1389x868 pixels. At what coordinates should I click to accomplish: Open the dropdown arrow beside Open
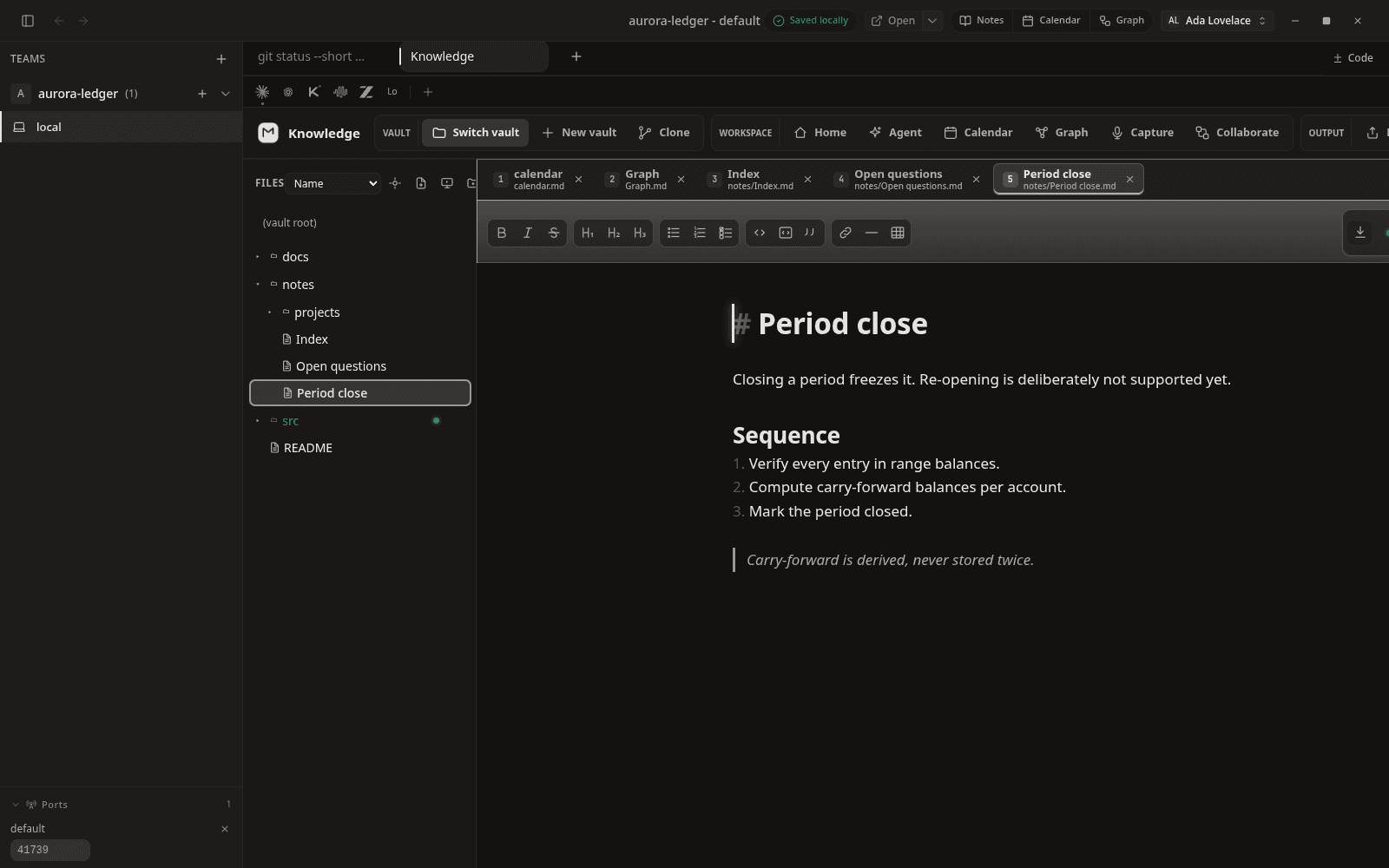click(x=931, y=21)
